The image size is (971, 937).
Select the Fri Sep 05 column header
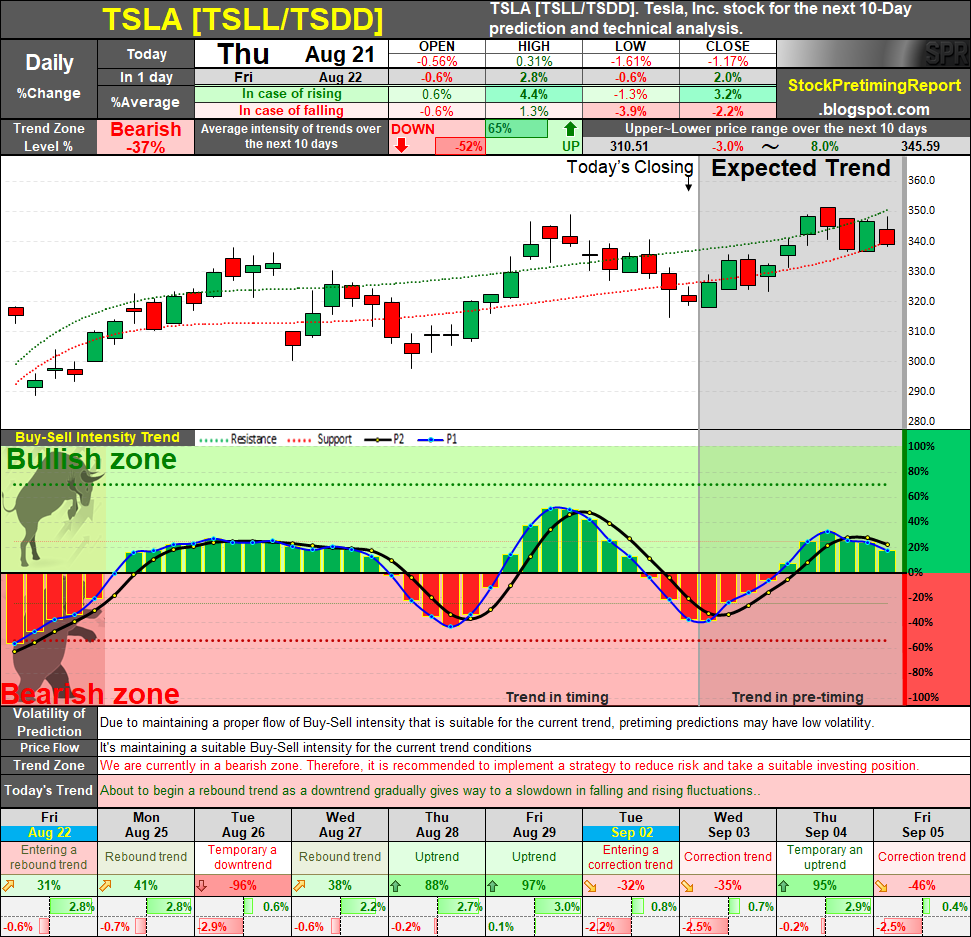coord(922,825)
